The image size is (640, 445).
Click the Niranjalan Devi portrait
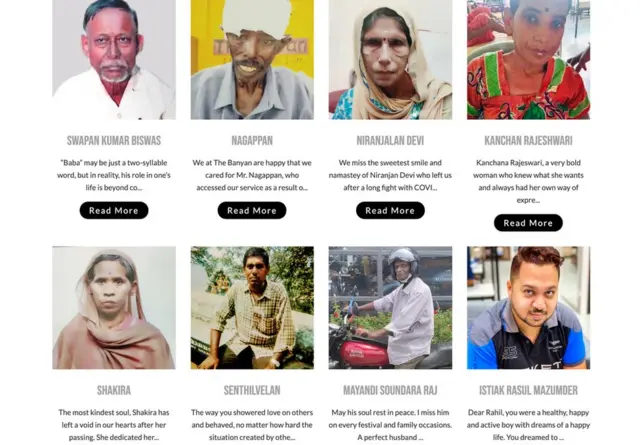(390, 60)
